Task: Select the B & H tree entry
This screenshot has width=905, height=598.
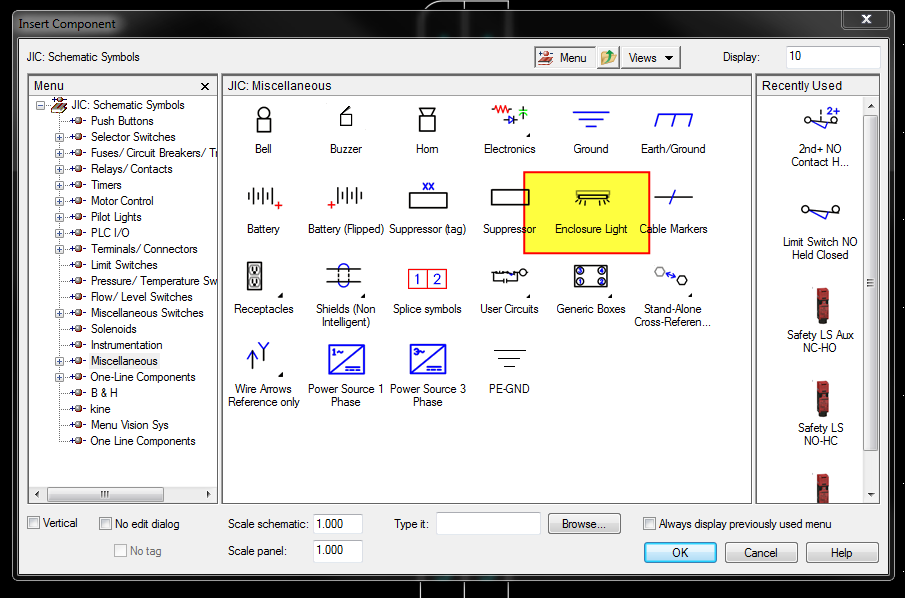Action: (104, 393)
